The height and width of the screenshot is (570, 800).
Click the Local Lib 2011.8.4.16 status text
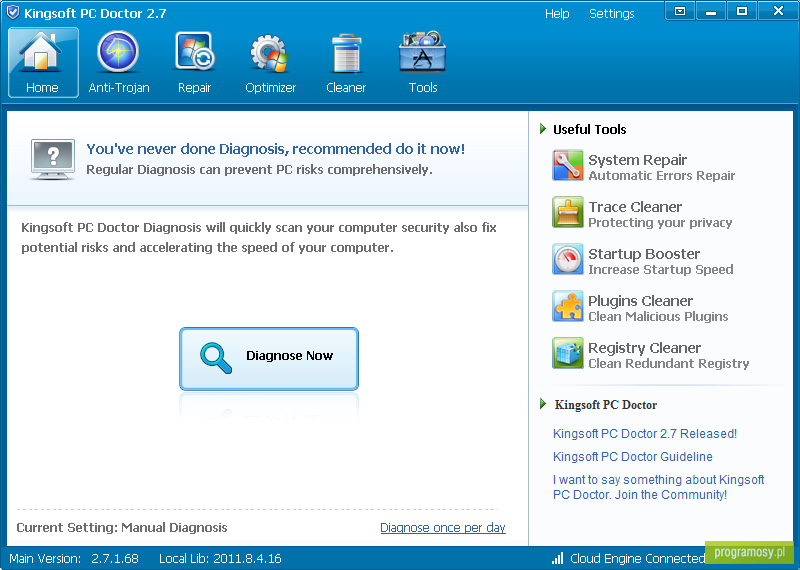pyautogui.click(x=220, y=559)
